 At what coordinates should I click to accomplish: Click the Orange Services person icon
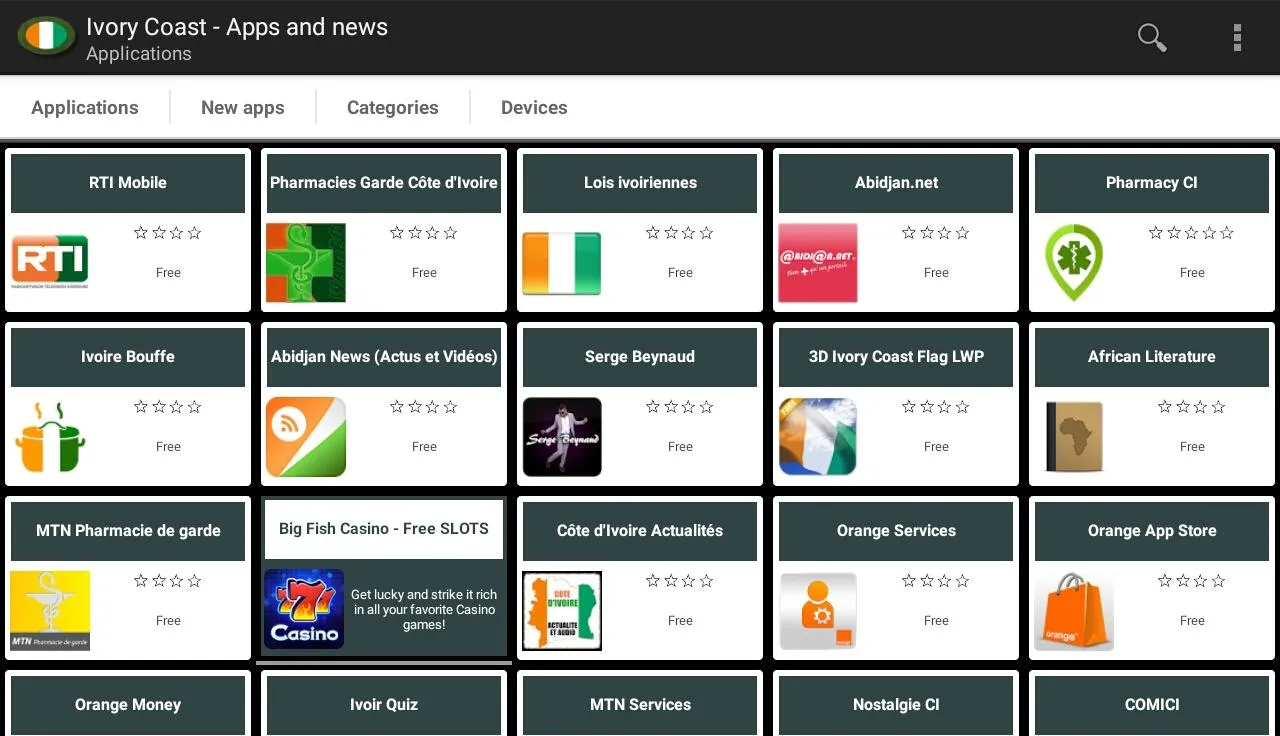pyautogui.click(x=818, y=611)
